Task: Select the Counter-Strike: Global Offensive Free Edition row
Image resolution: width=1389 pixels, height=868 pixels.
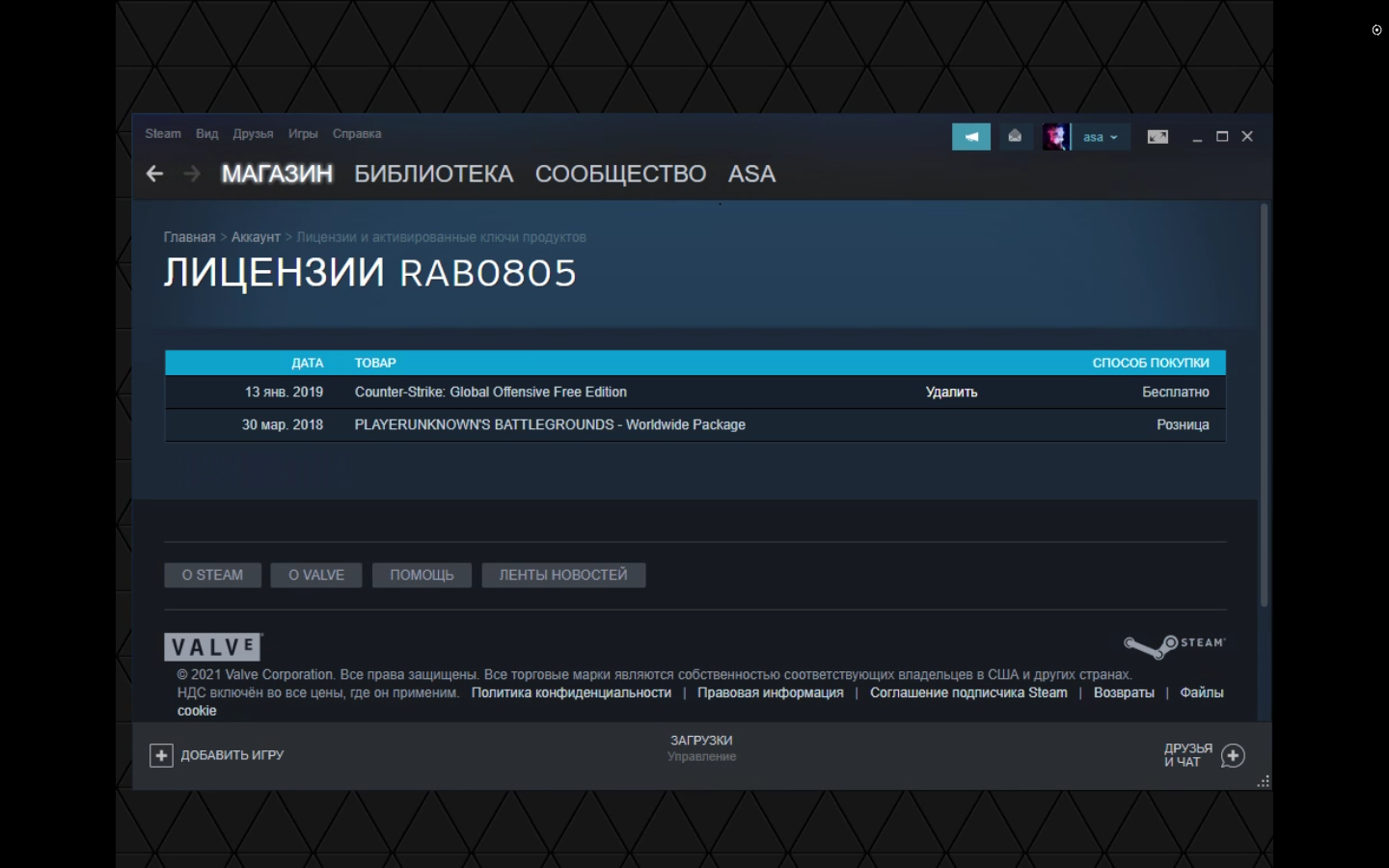Action: pos(694,393)
